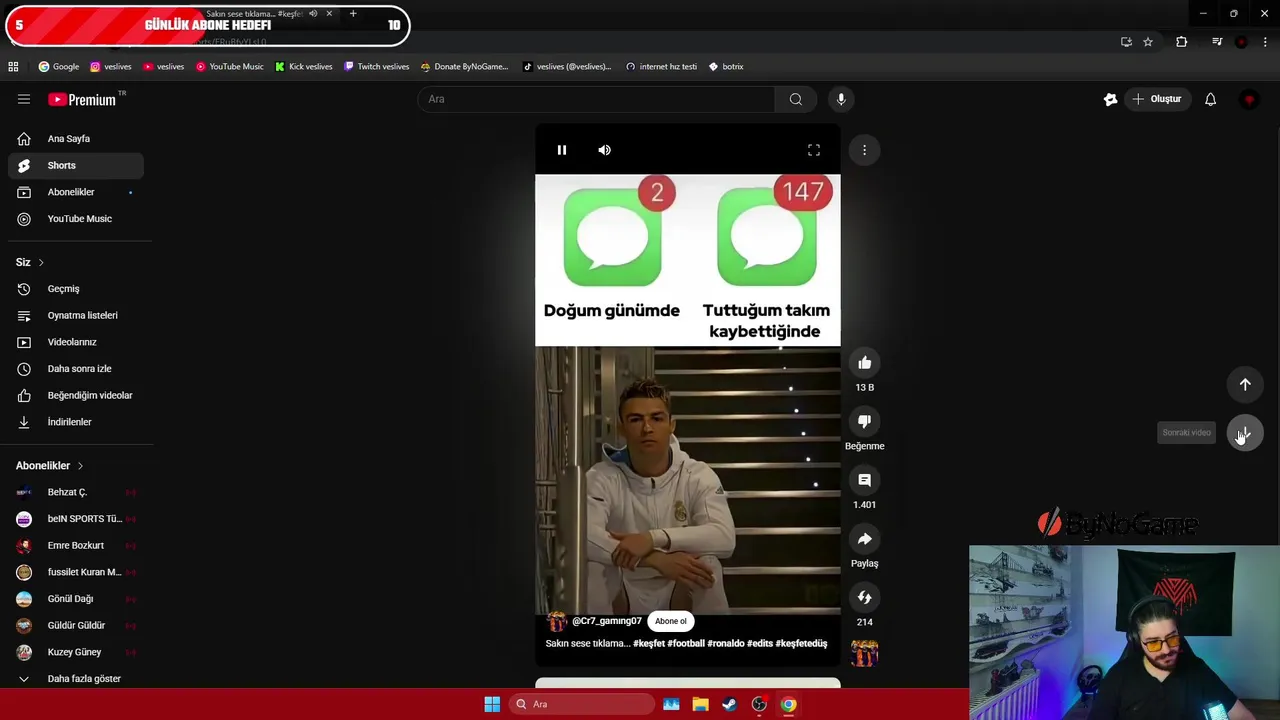
Task: Open Daha sonra izle list
Action: (x=76, y=369)
